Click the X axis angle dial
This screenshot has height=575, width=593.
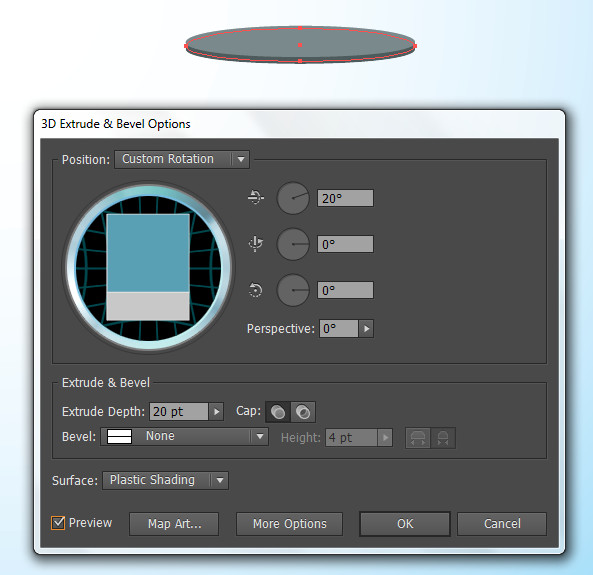tap(293, 198)
